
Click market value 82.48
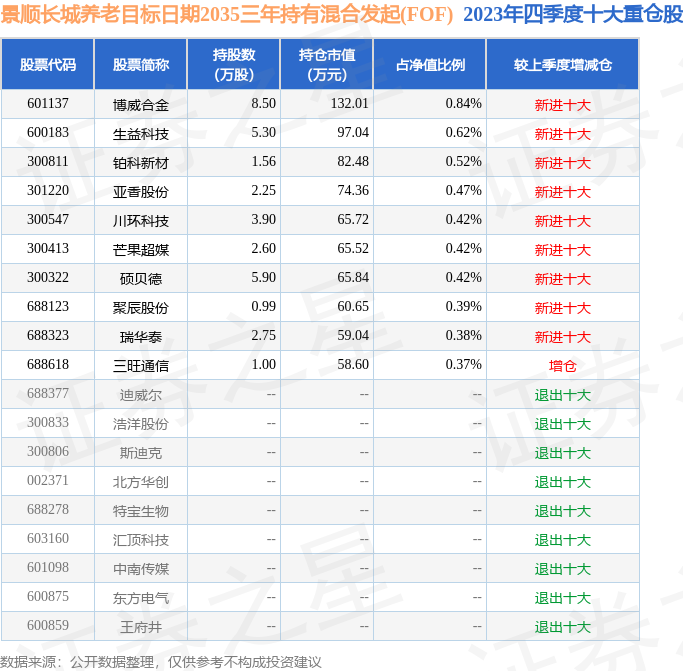tap(353, 161)
